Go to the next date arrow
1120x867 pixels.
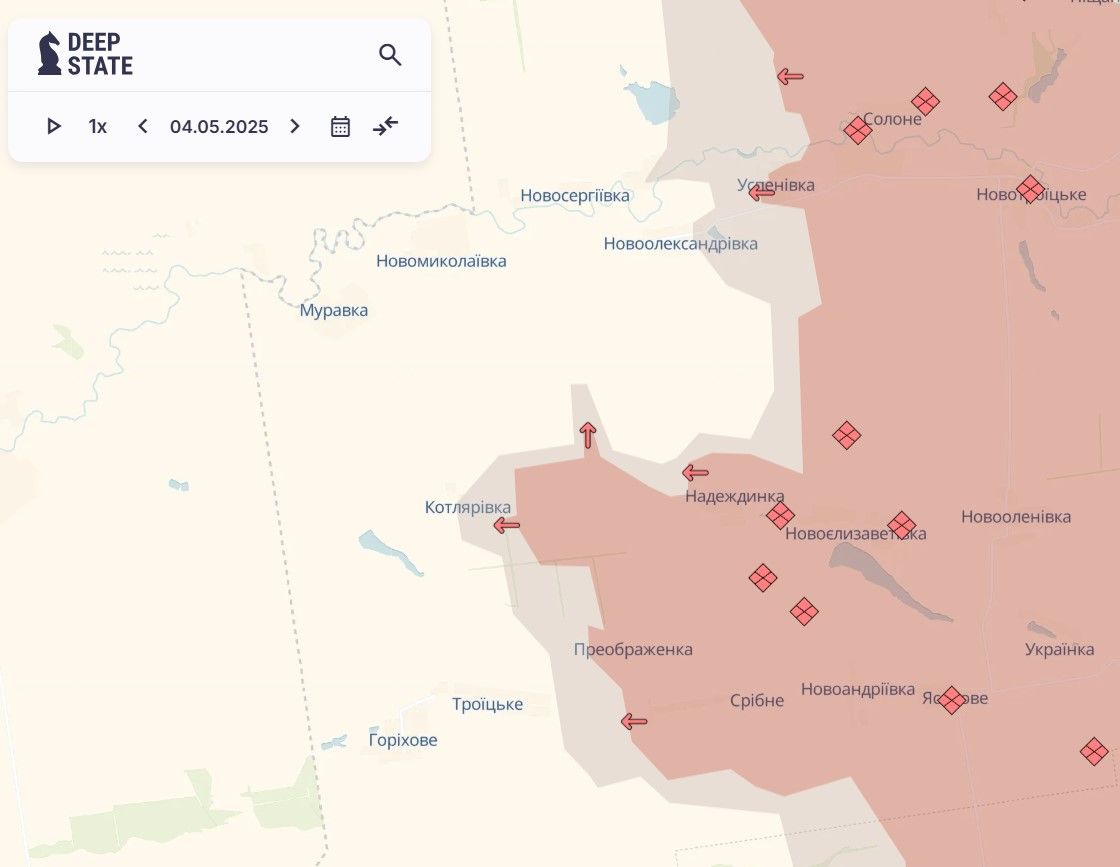tap(295, 126)
